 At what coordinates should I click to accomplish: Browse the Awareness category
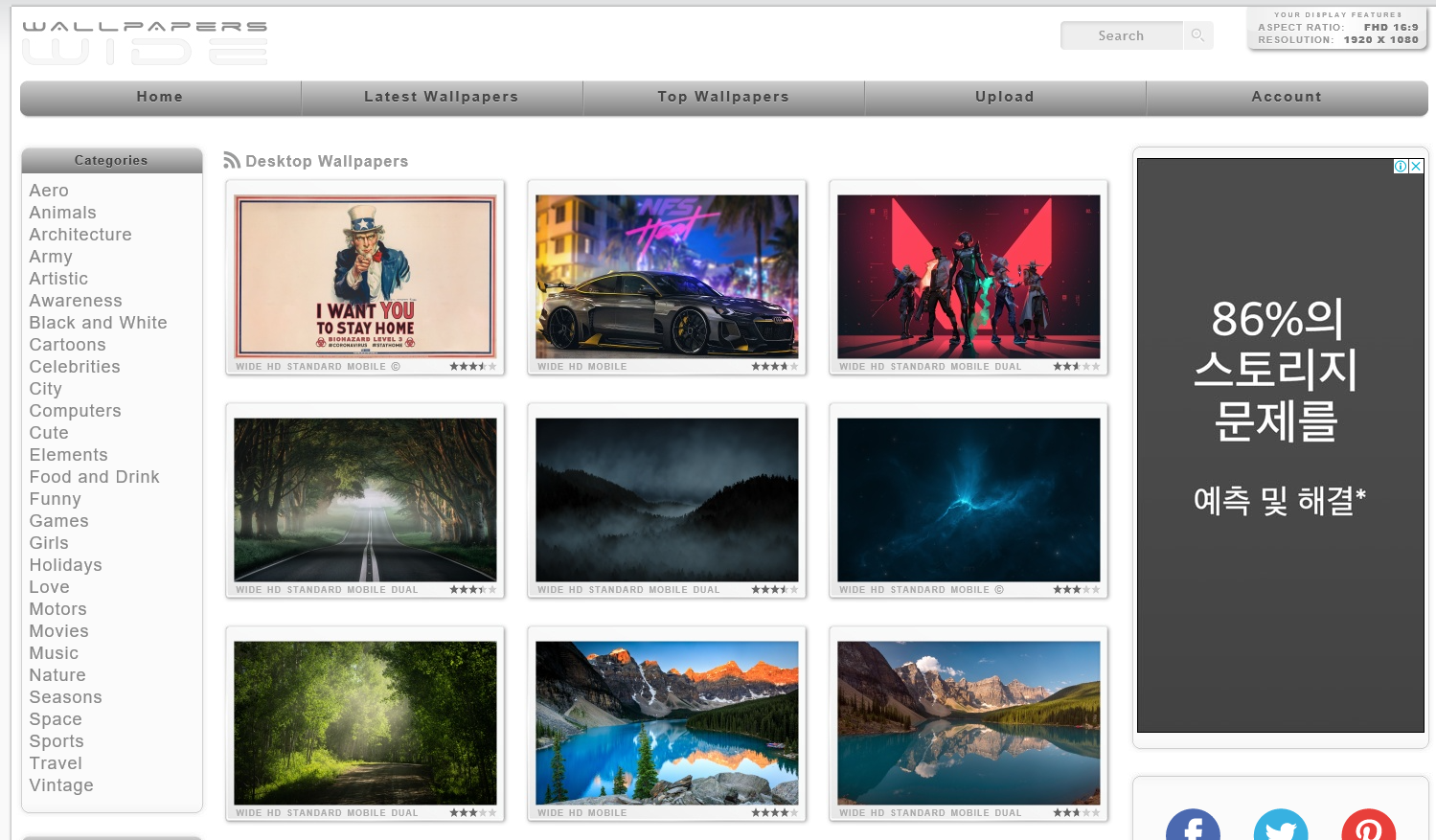coord(76,301)
